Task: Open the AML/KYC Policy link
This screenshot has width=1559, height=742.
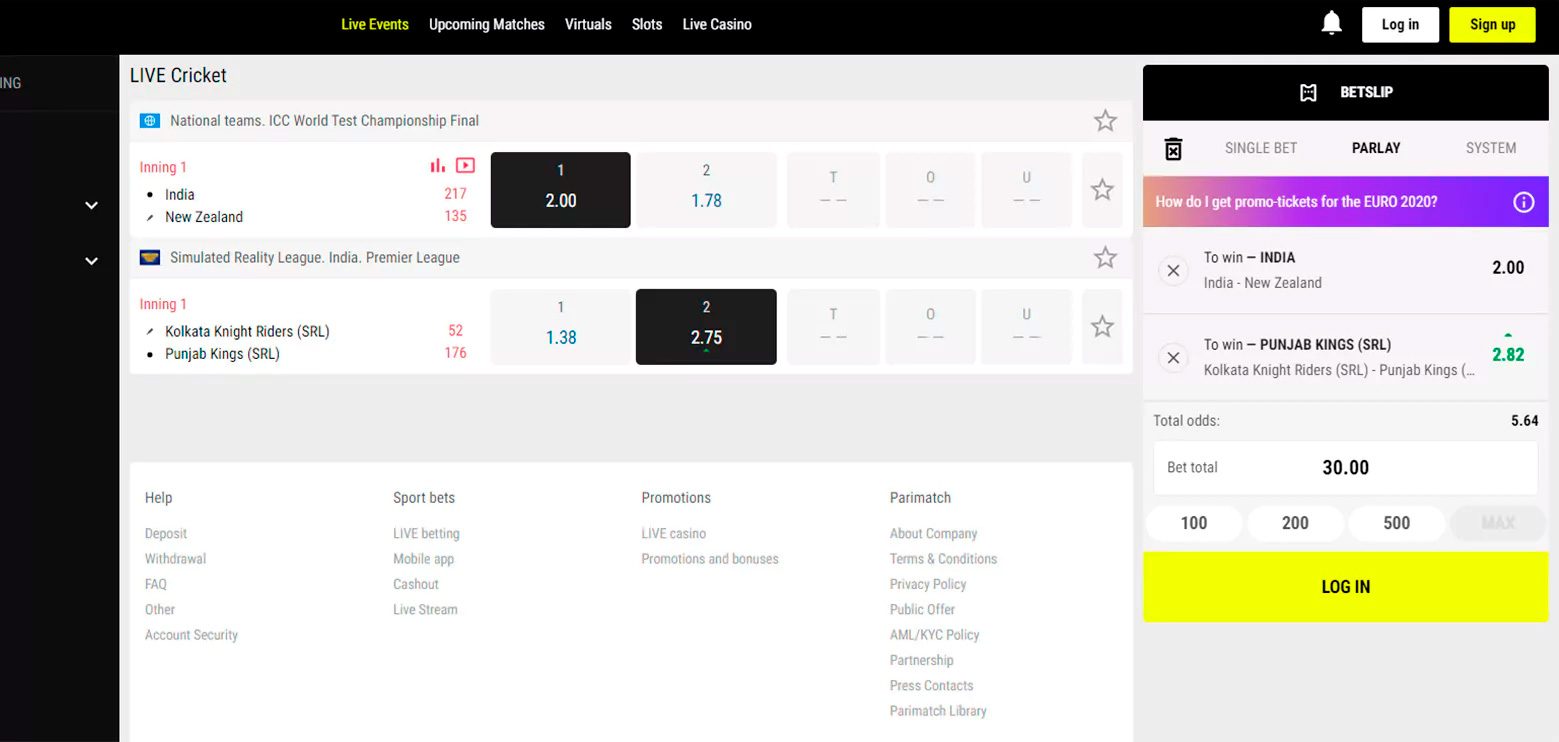Action: (x=935, y=635)
